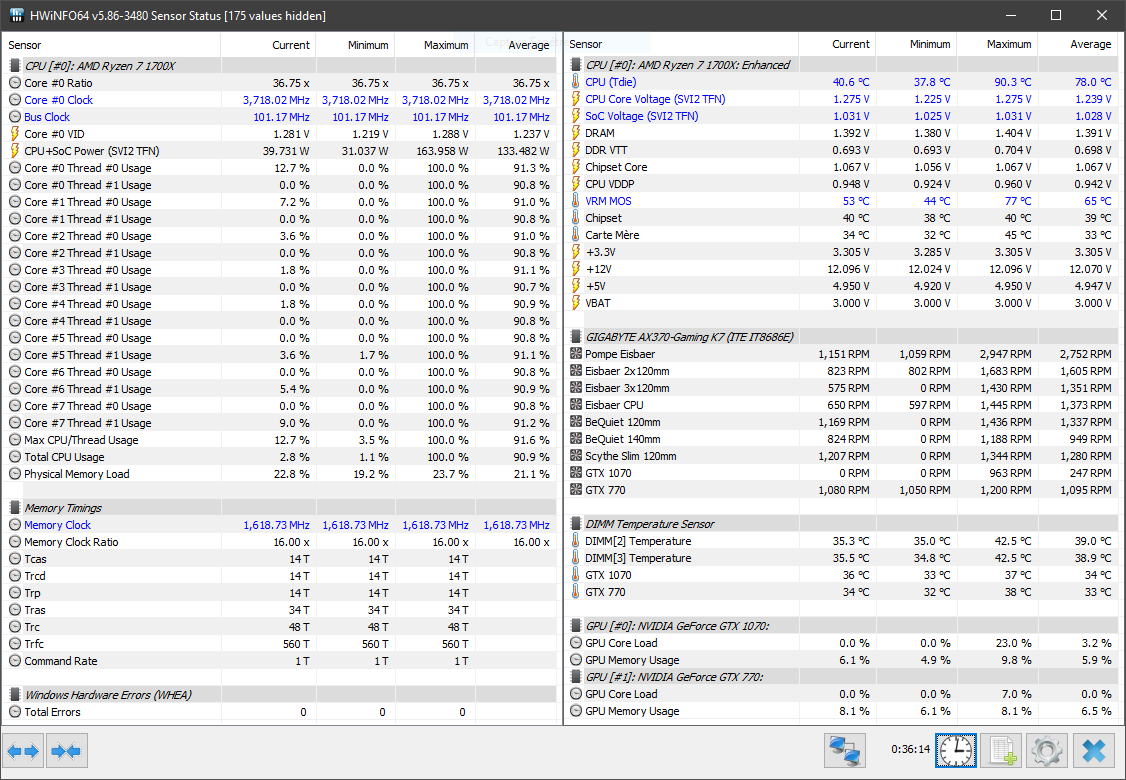Close the sensor window with blue X
Screen dimensions: 1126x780
click(x=1094, y=751)
